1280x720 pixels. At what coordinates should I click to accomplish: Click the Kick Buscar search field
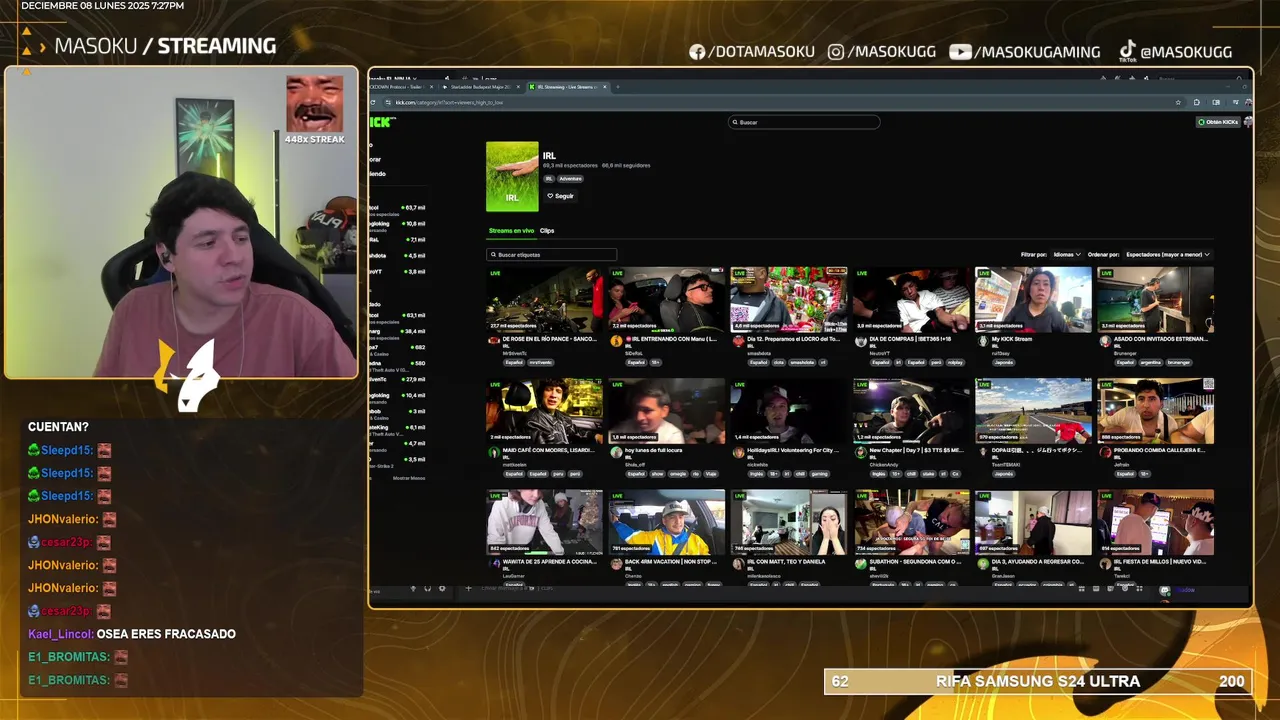point(804,122)
